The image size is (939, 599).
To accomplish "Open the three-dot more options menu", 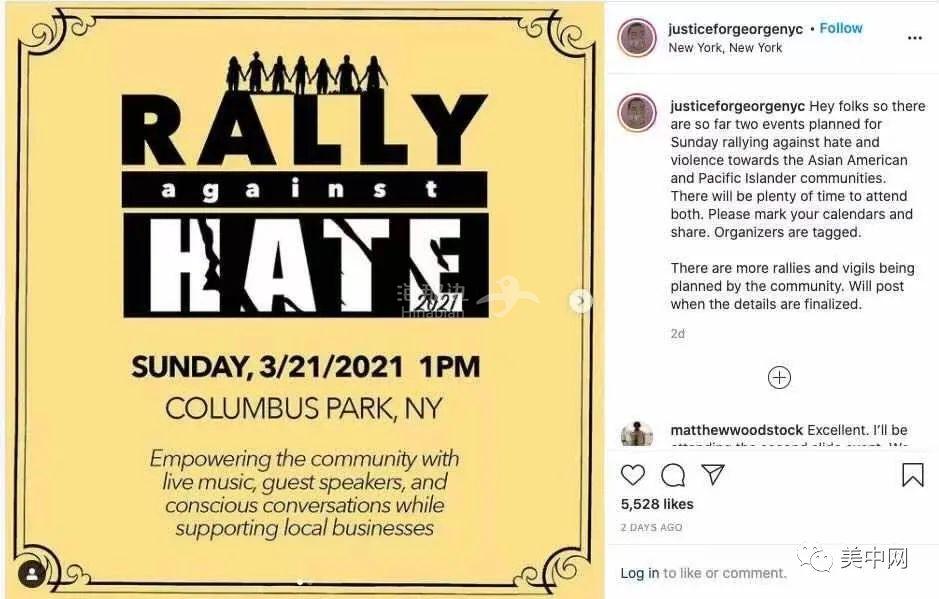I will click(x=914, y=38).
